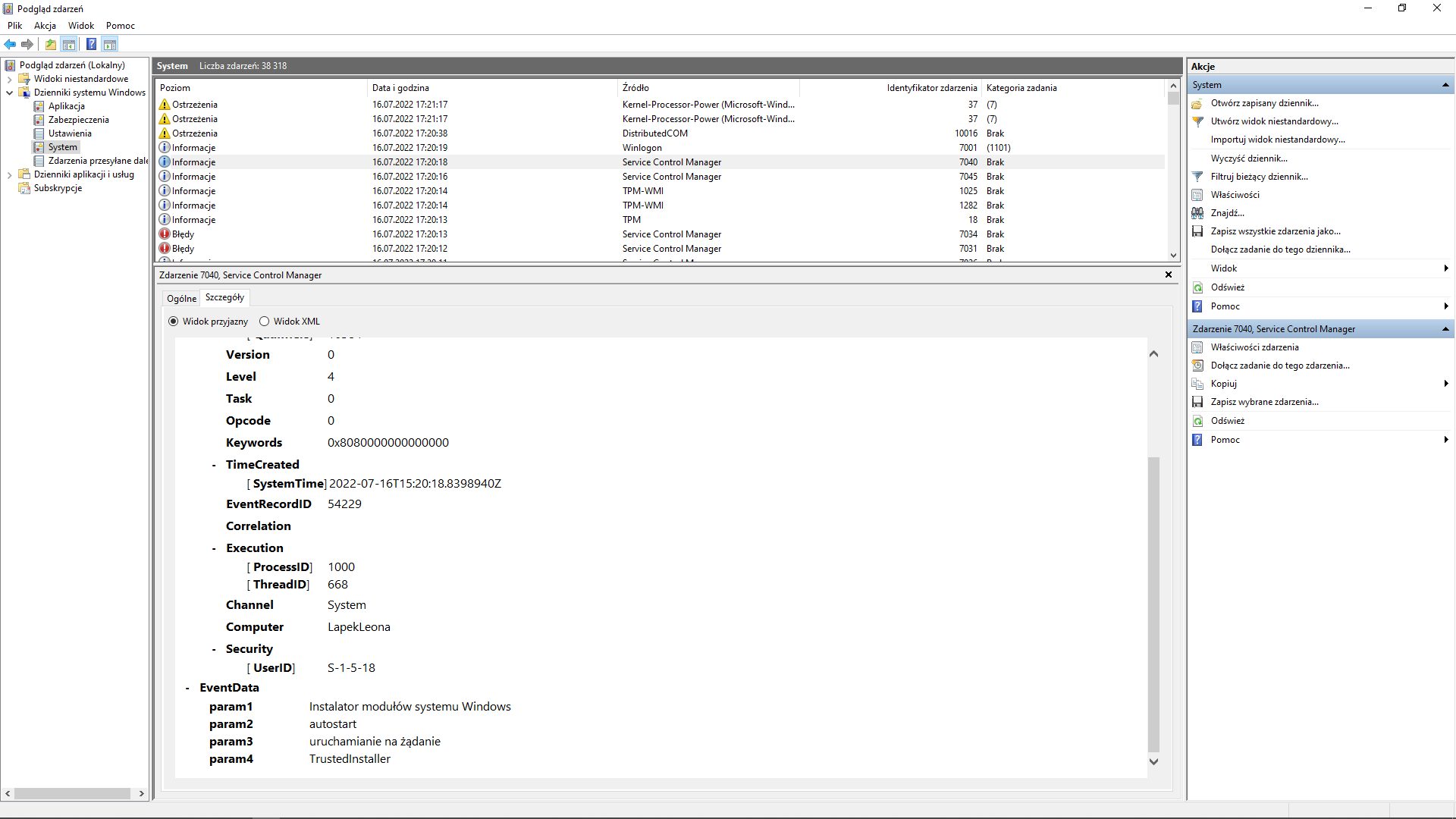Click the details scrollbar up arrow
1456x819 pixels.
1153,354
